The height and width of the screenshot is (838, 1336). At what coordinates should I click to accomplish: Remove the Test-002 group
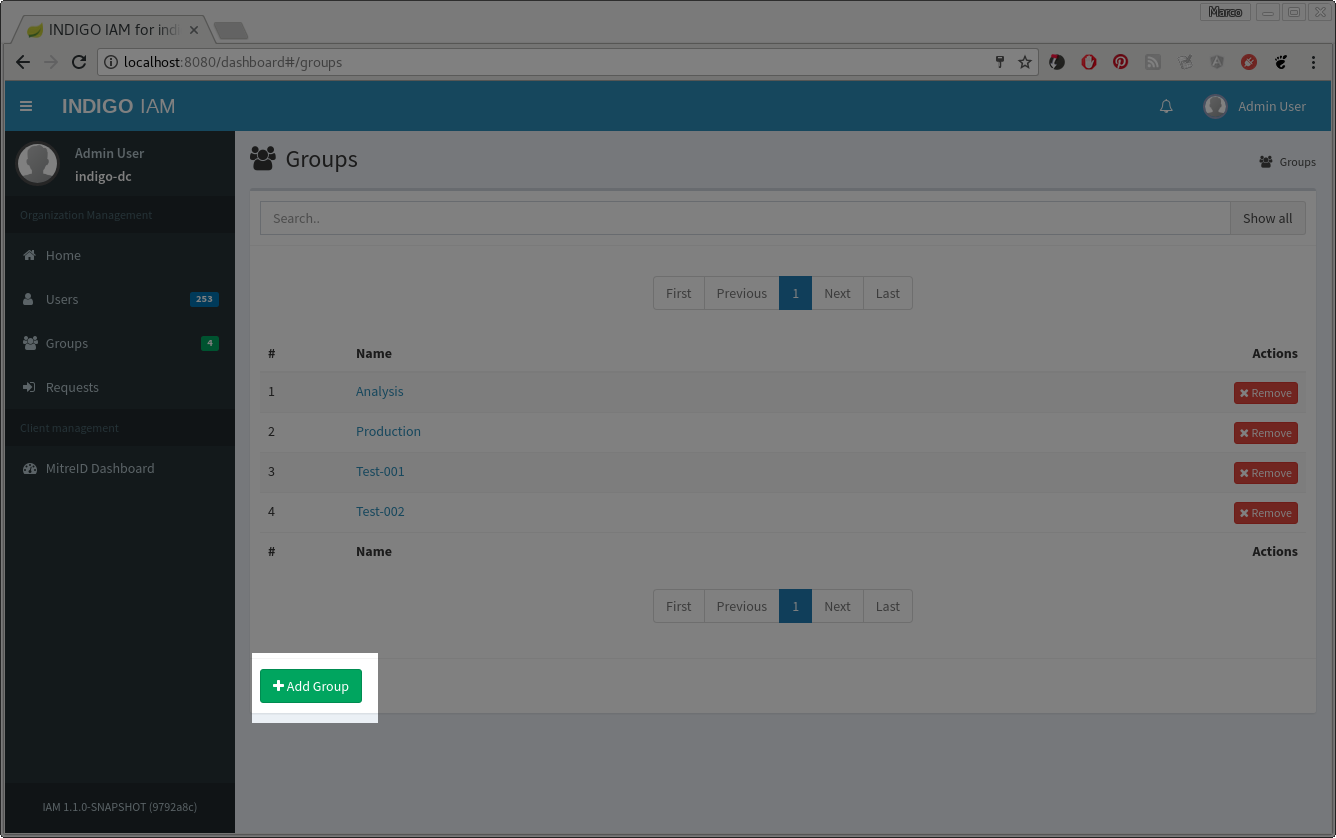[1265, 513]
